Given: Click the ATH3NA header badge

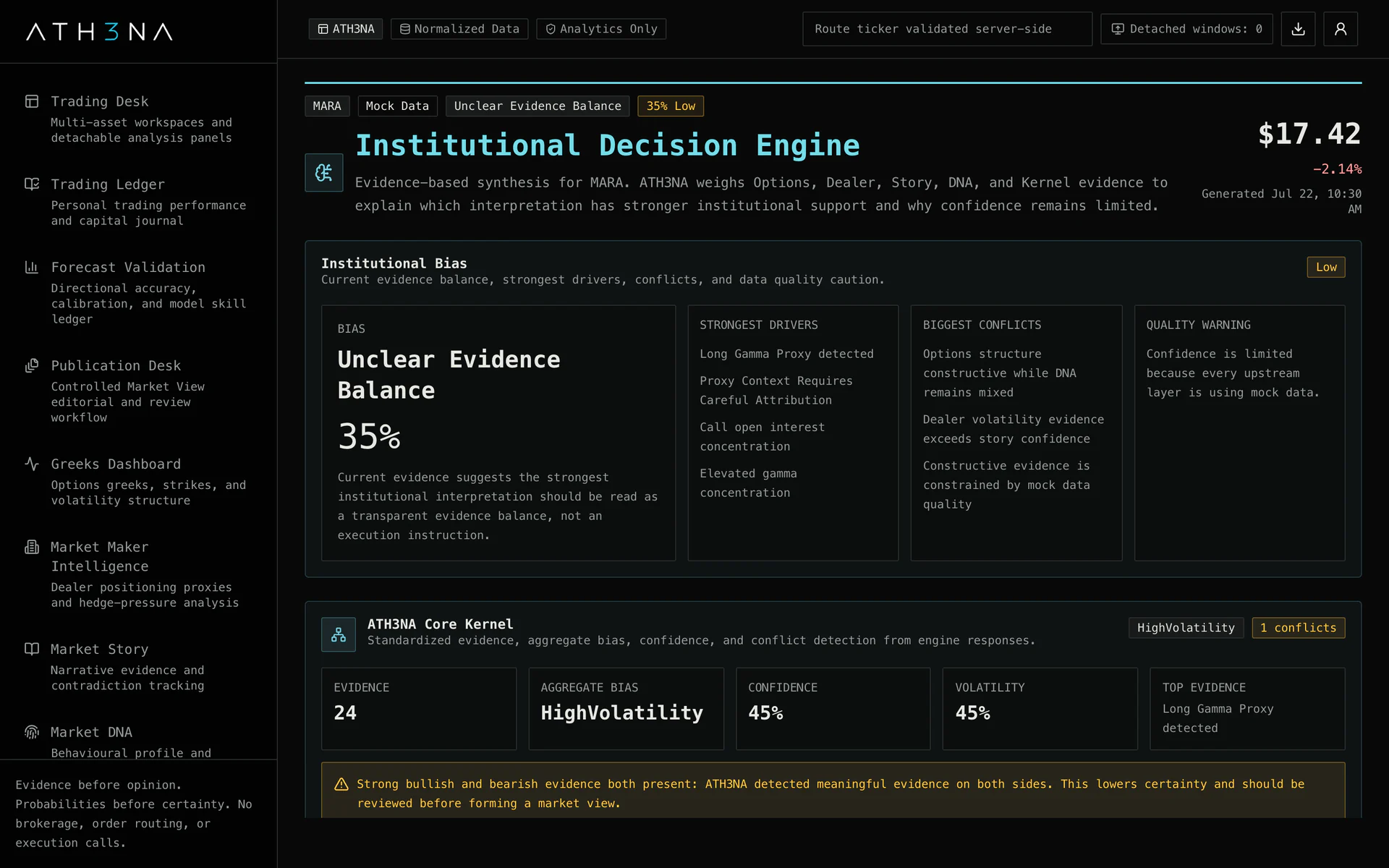Looking at the screenshot, I should tap(346, 29).
